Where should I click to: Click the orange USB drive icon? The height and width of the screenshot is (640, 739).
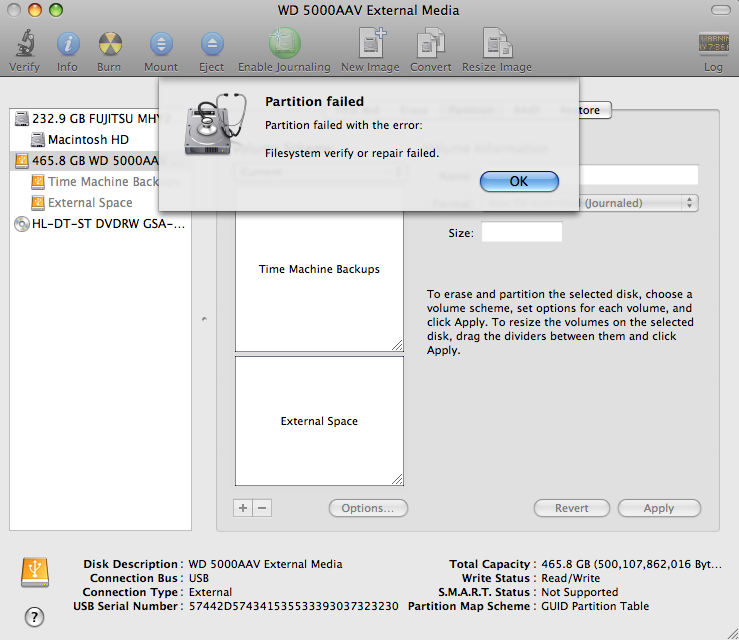35,572
